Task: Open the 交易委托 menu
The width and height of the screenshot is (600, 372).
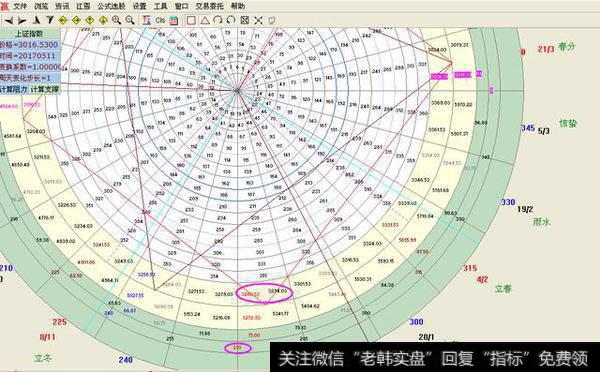Action: coord(210,6)
